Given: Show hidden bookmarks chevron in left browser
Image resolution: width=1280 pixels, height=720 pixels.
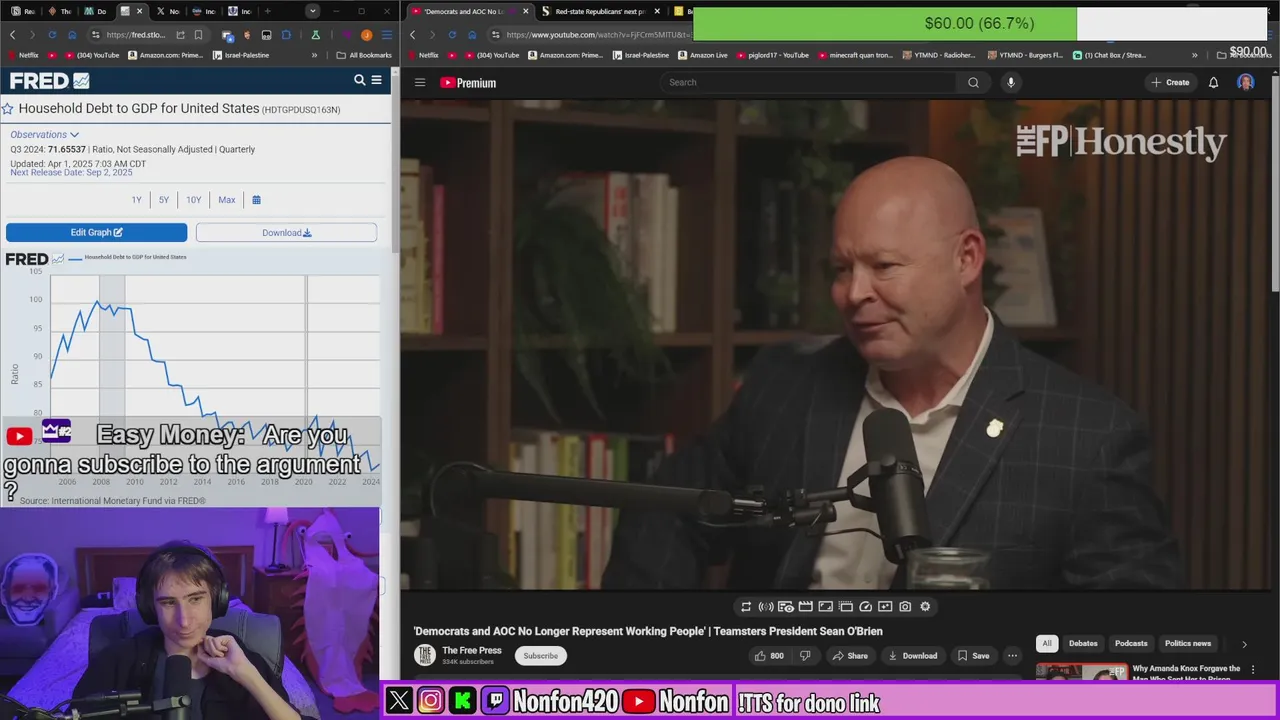Looking at the screenshot, I should point(315,55).
